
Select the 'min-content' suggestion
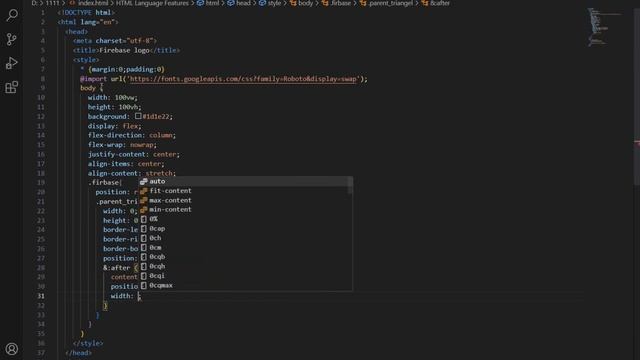tap(246, 209)
